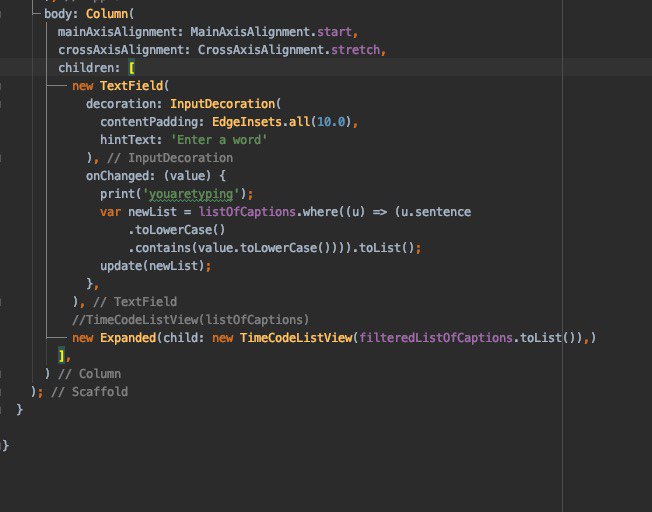Click the '// TextField' closing comment
The width and height of the screenshot is (652, 512).
tap(135, 302)
